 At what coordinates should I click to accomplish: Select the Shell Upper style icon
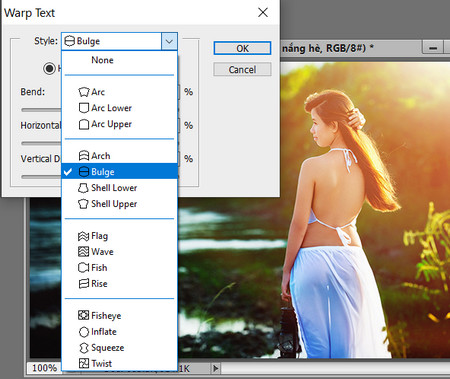[83, 204]
